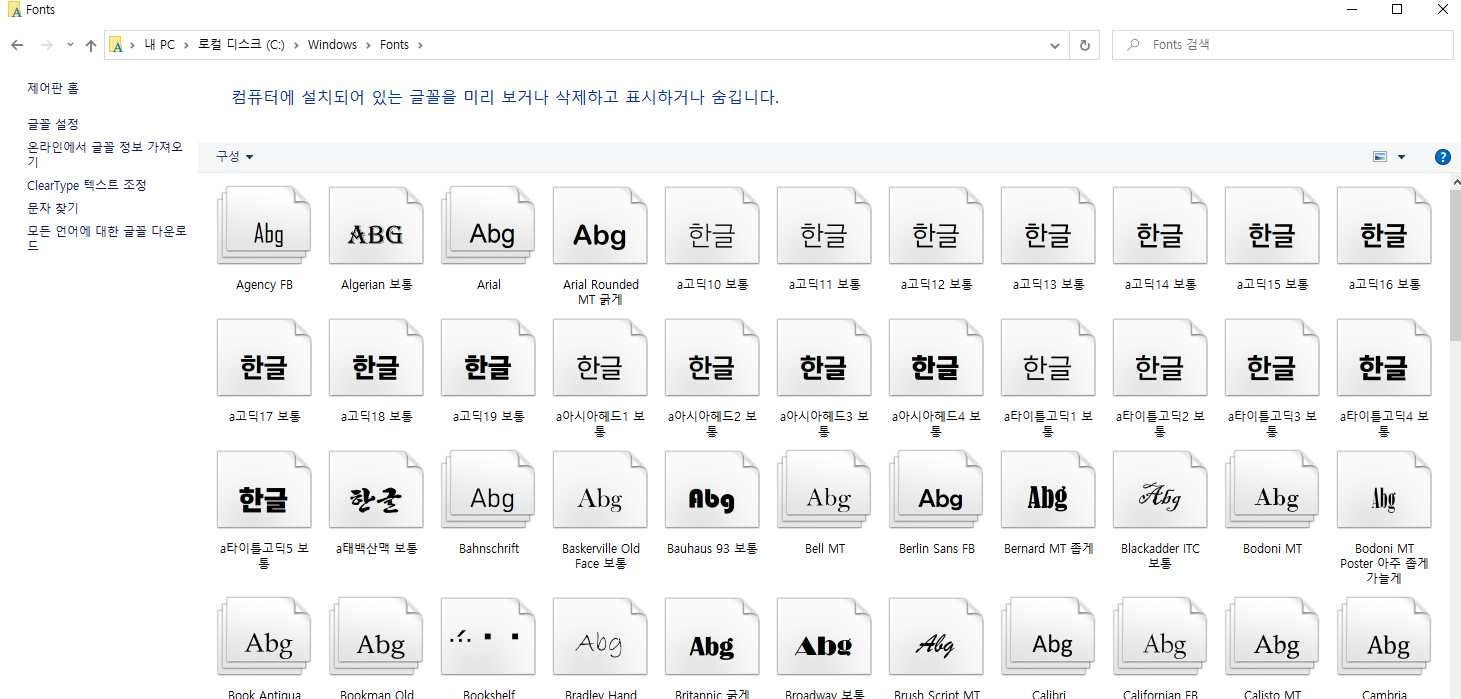1461x699 pixels.
Task: Expand chevron after Windows breadcrumb
Action: click(369, 45)
